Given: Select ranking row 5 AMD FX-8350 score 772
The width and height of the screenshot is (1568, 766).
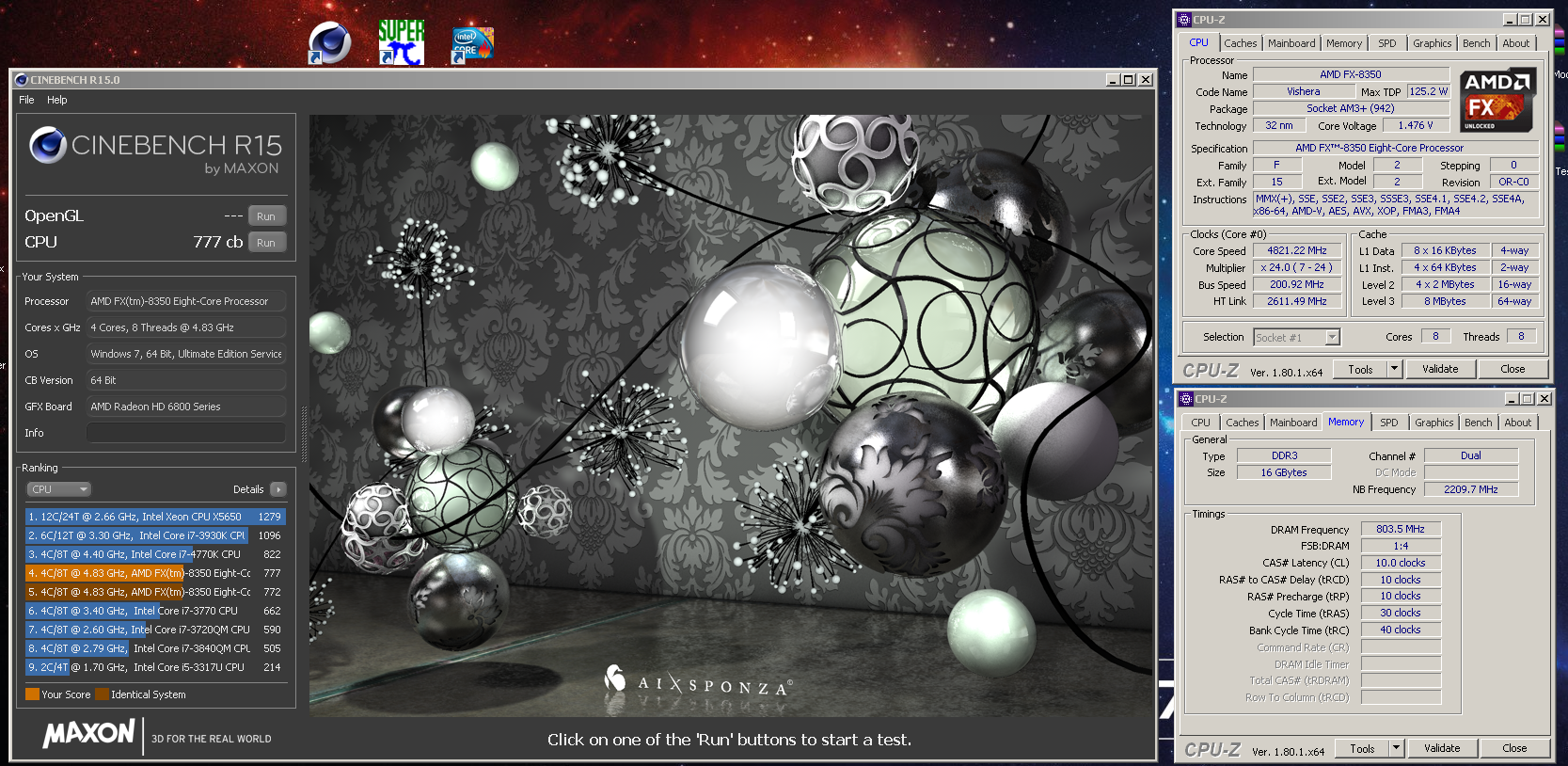Looking at the screenshot, I should click(155, 592).
